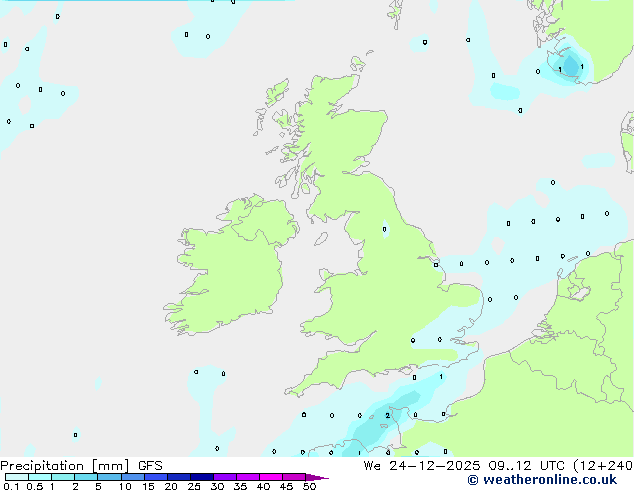Click the 'We 24-12-2025' date text

pyautogui.click(x=422, y=466)
